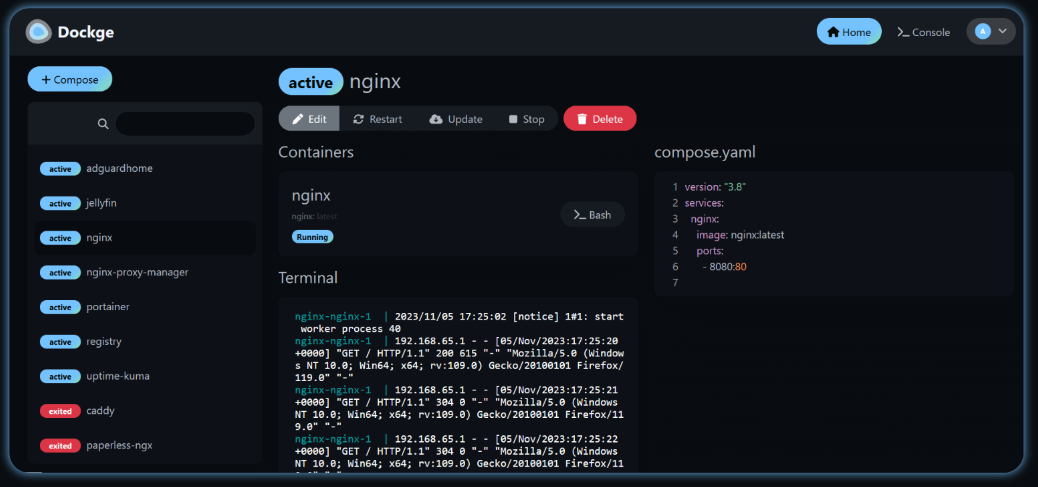Open Bash shell for nginx container
1038x487 pixels.
pyautogui.click(x=592, y=214)
